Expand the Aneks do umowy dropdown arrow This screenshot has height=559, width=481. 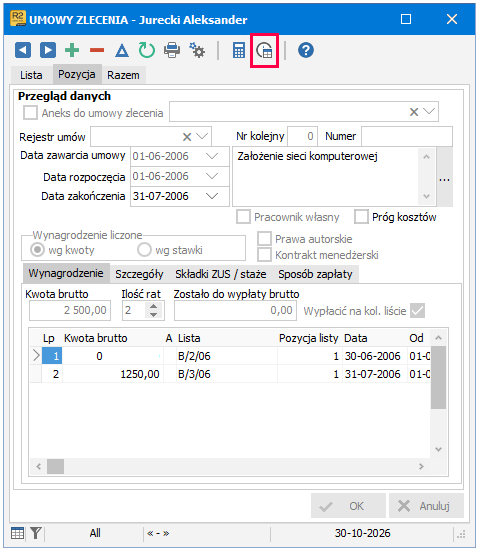pyautogui.click(x=429, y=112)
